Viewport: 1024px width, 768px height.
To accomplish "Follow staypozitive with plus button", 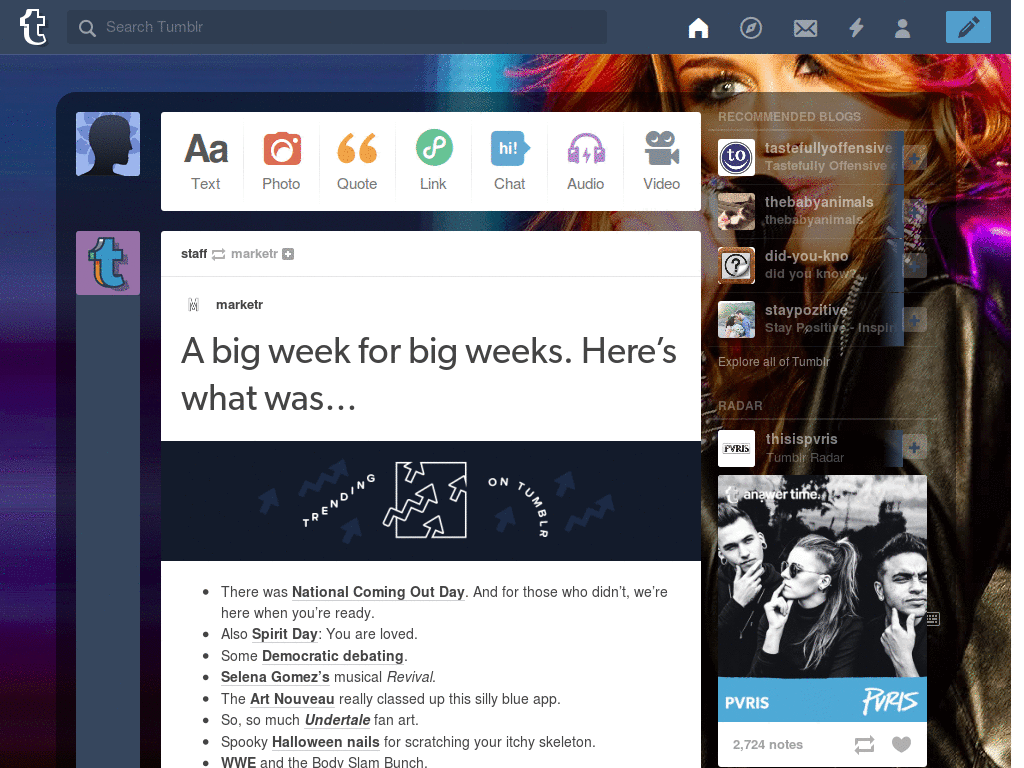I will (x=914, y=320).
